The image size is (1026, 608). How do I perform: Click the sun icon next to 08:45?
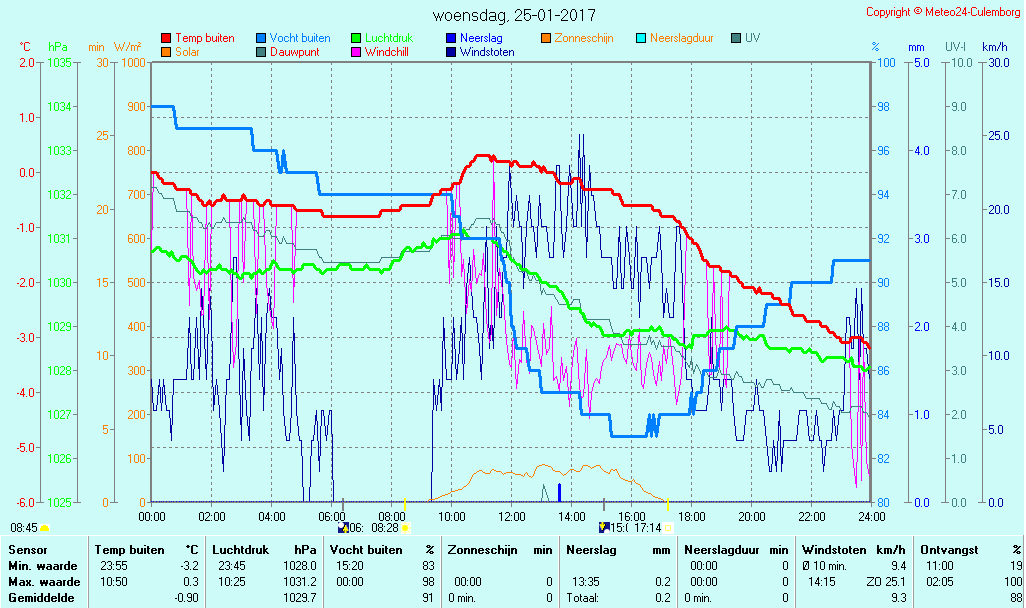[x=45, y=527]
